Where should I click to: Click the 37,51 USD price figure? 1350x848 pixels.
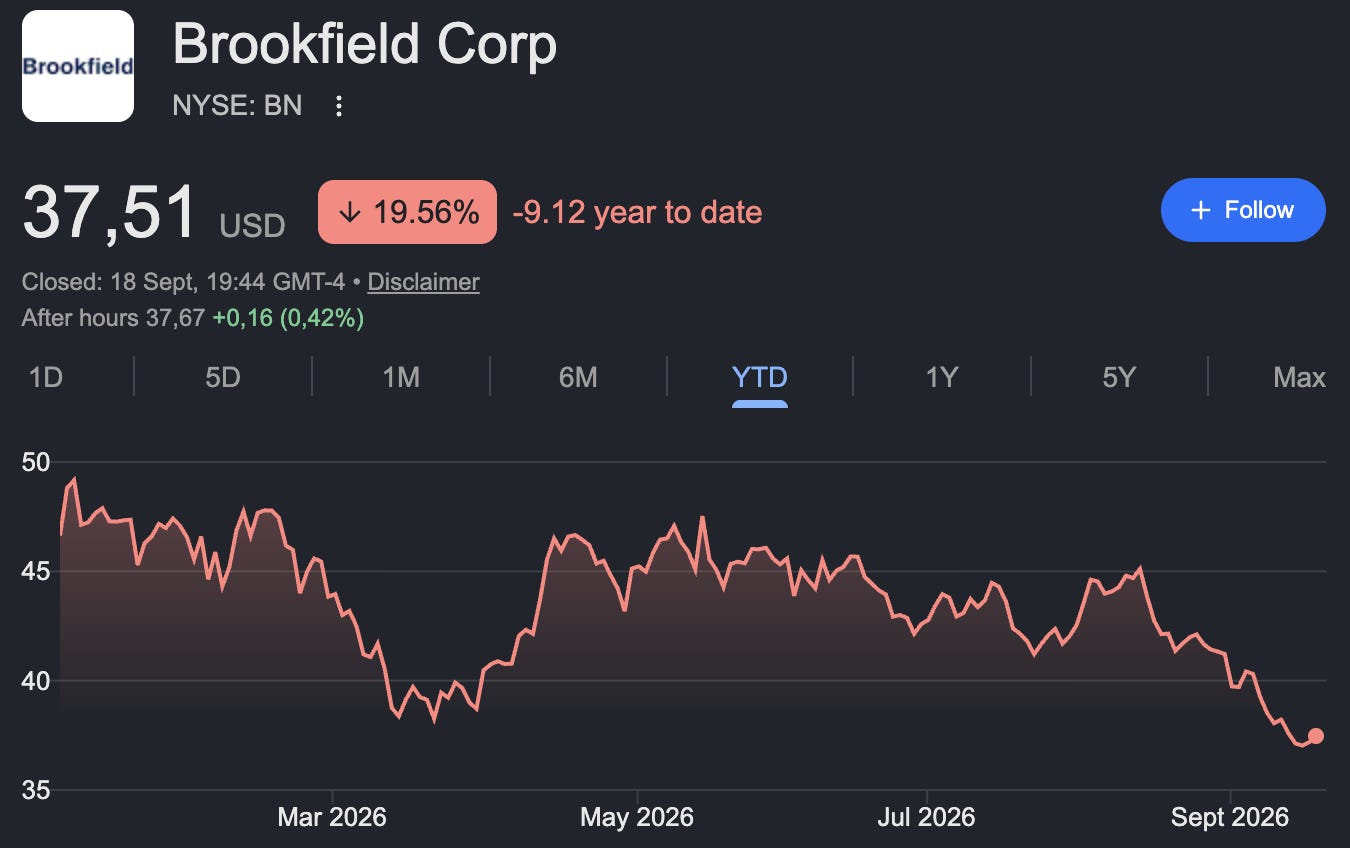coord(154,213)
